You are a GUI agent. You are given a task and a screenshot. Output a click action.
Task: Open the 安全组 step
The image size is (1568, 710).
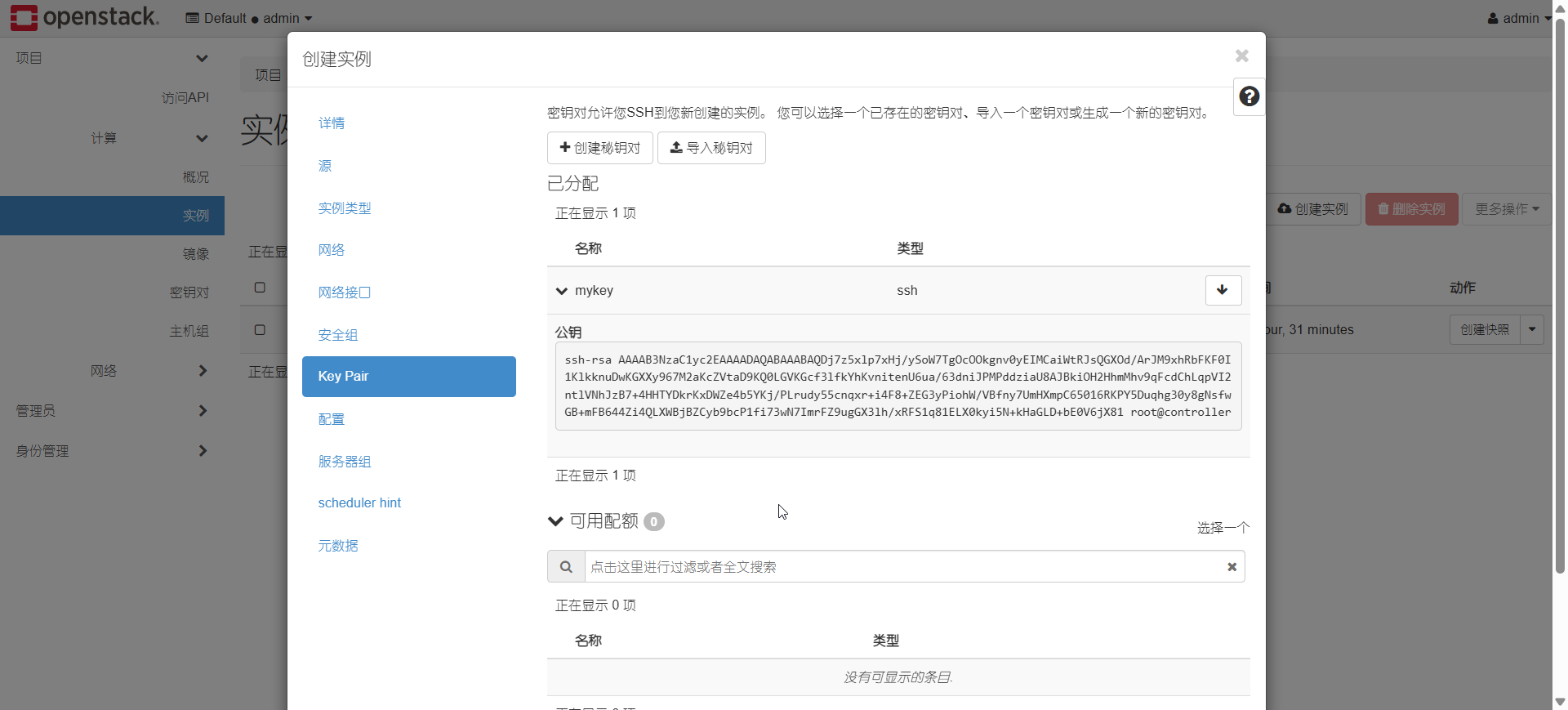click(x=338, y=335)
